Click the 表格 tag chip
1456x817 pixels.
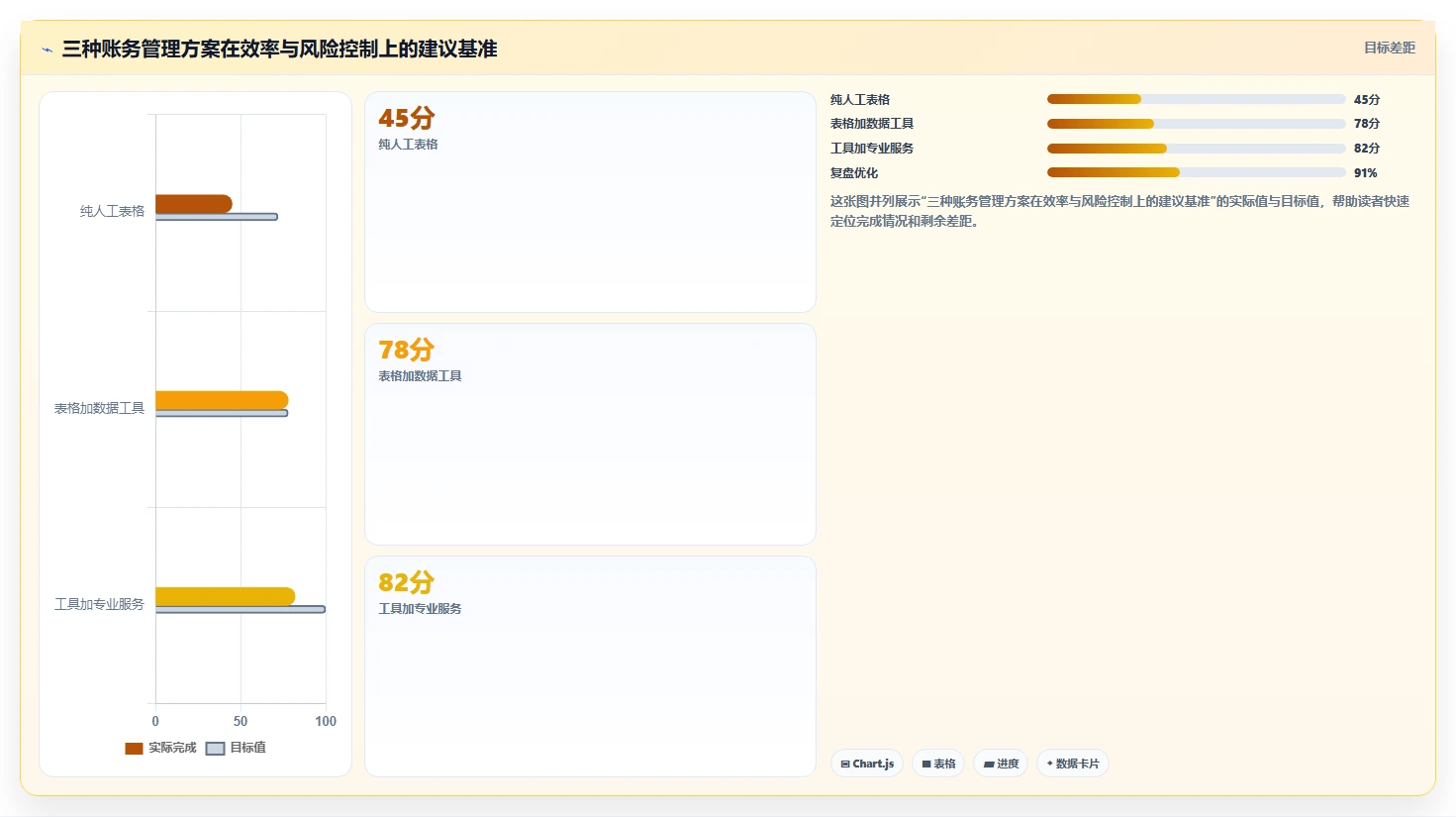point(938,764)
